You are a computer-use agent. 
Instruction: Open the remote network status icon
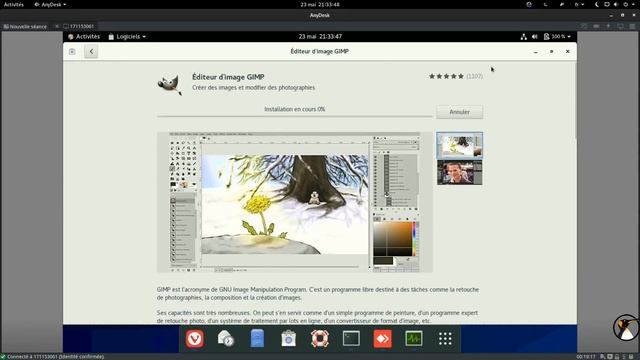(x=524, y=37)
